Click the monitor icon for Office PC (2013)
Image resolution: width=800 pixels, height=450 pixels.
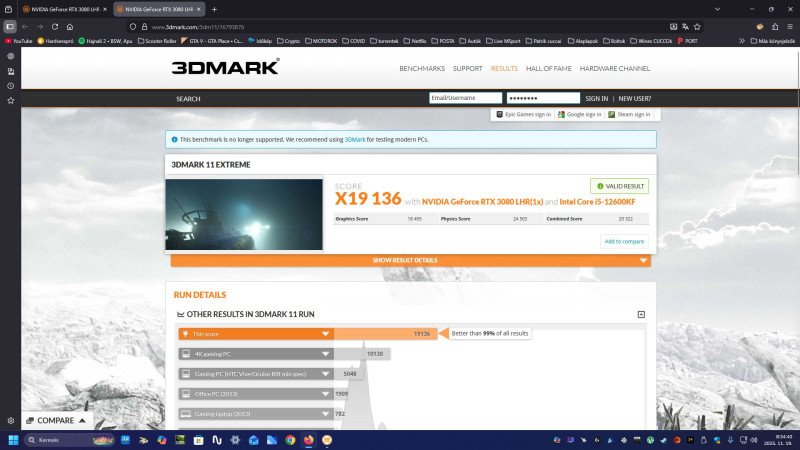[x=186, y=394]
